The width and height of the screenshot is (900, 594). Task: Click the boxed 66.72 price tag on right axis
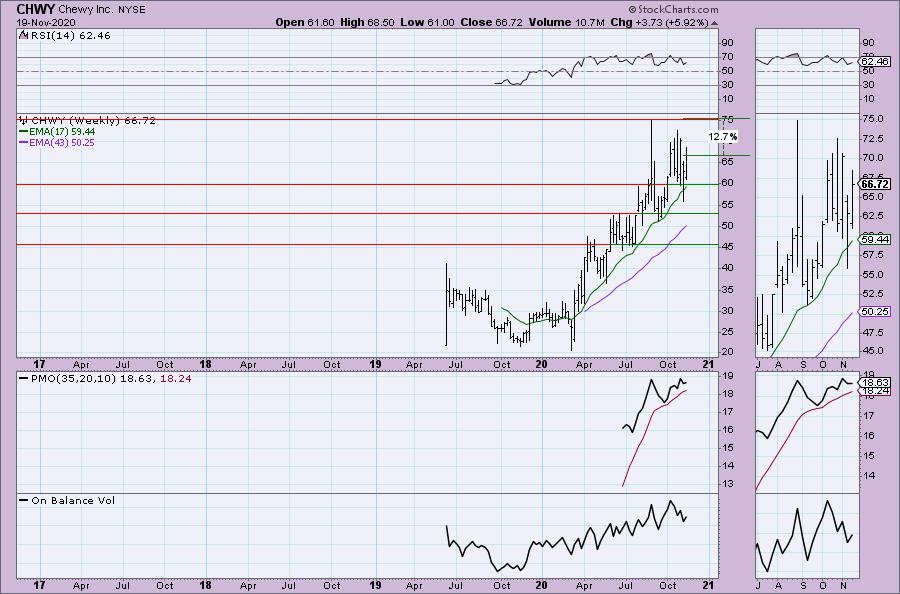click(875, 184)
